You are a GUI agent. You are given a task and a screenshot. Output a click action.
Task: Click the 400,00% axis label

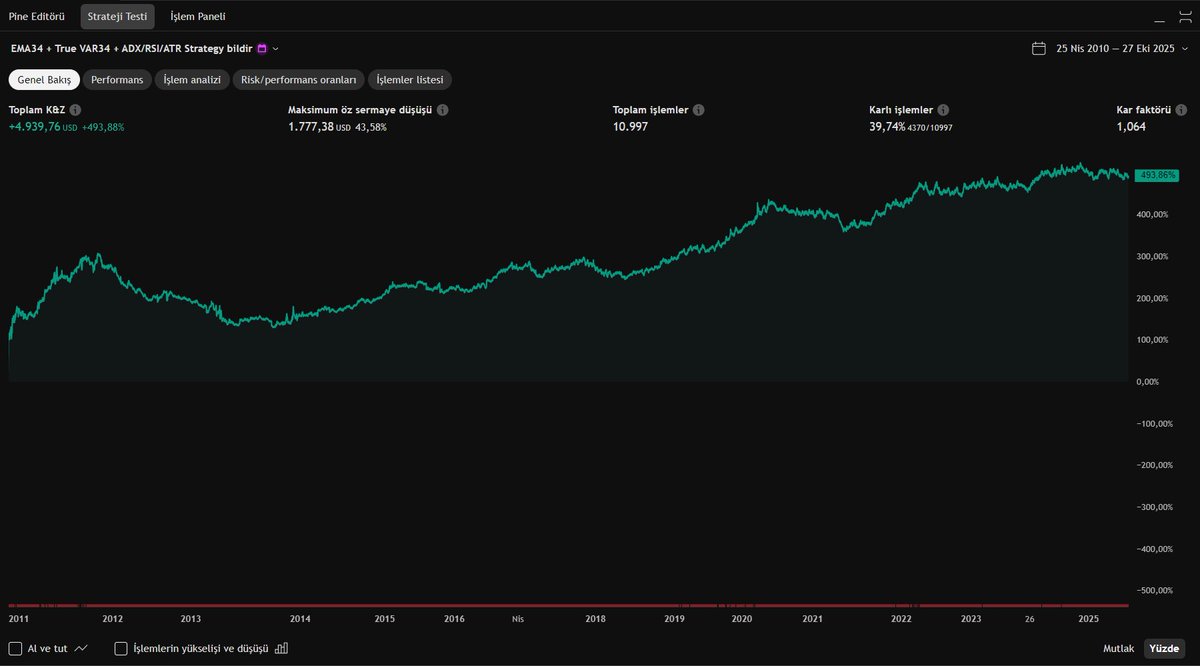tap(1154, 215)
